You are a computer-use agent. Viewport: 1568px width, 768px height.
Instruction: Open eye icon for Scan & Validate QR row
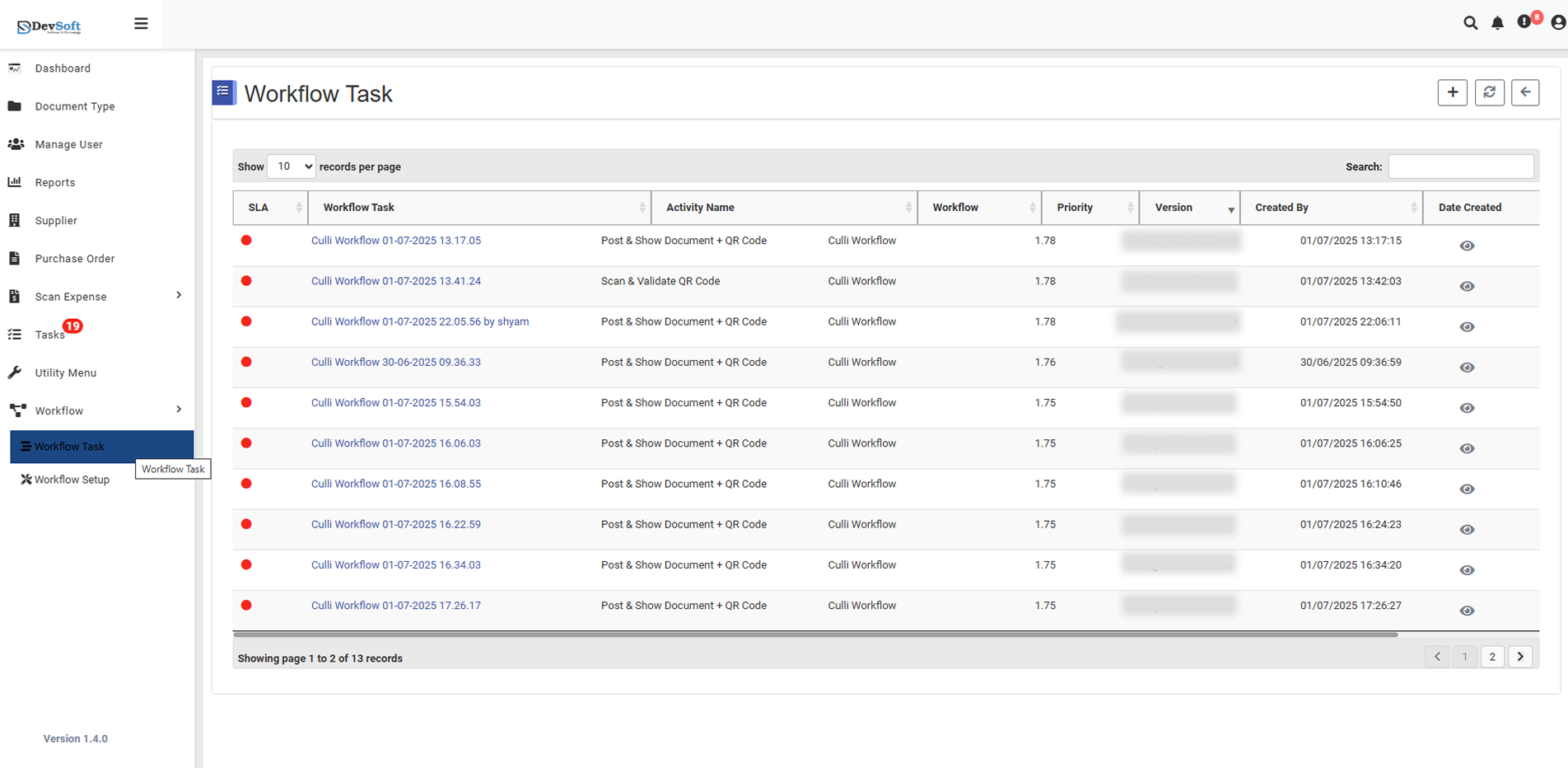click(x=1467, y=286)
